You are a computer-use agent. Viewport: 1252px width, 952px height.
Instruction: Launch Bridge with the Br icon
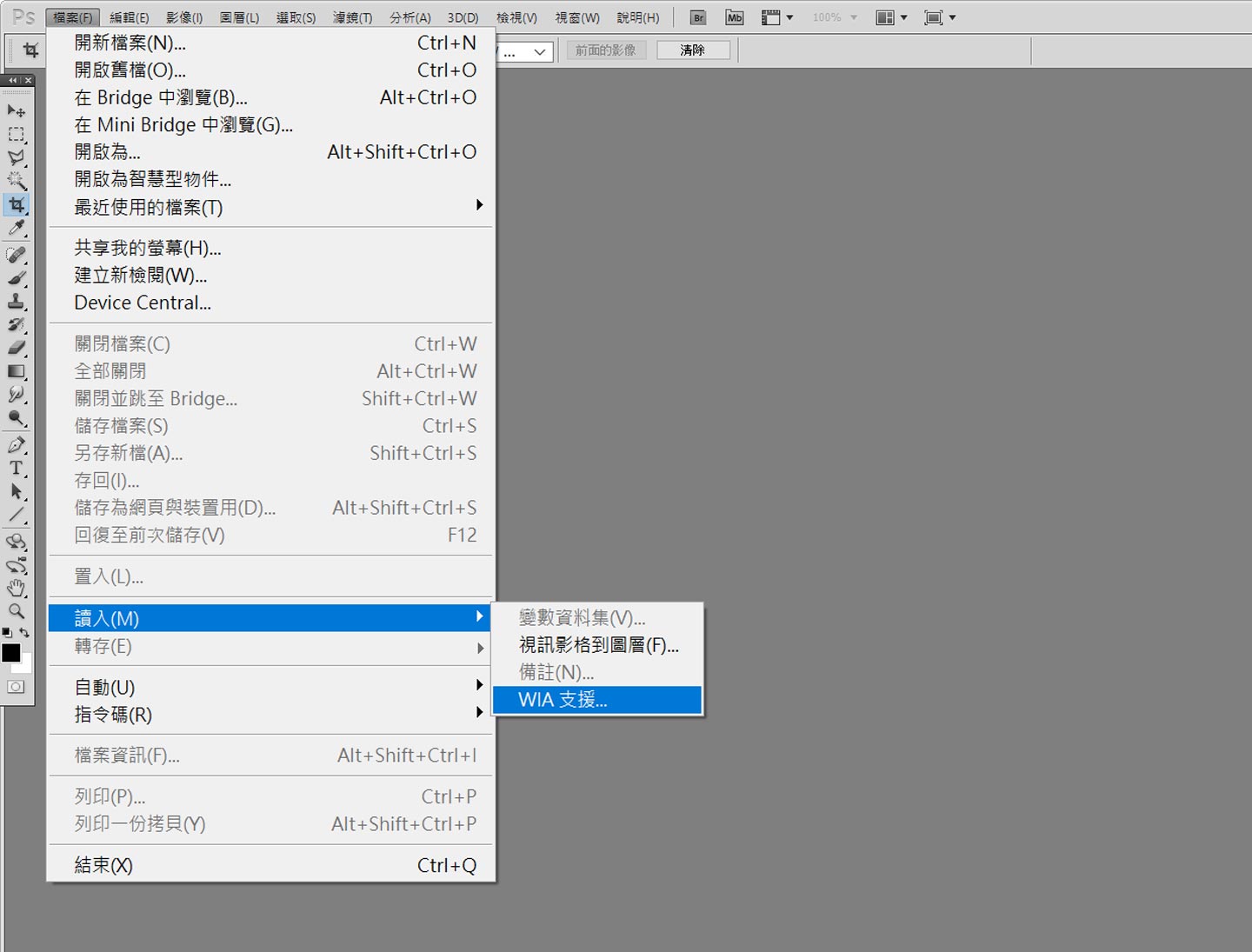698,17
